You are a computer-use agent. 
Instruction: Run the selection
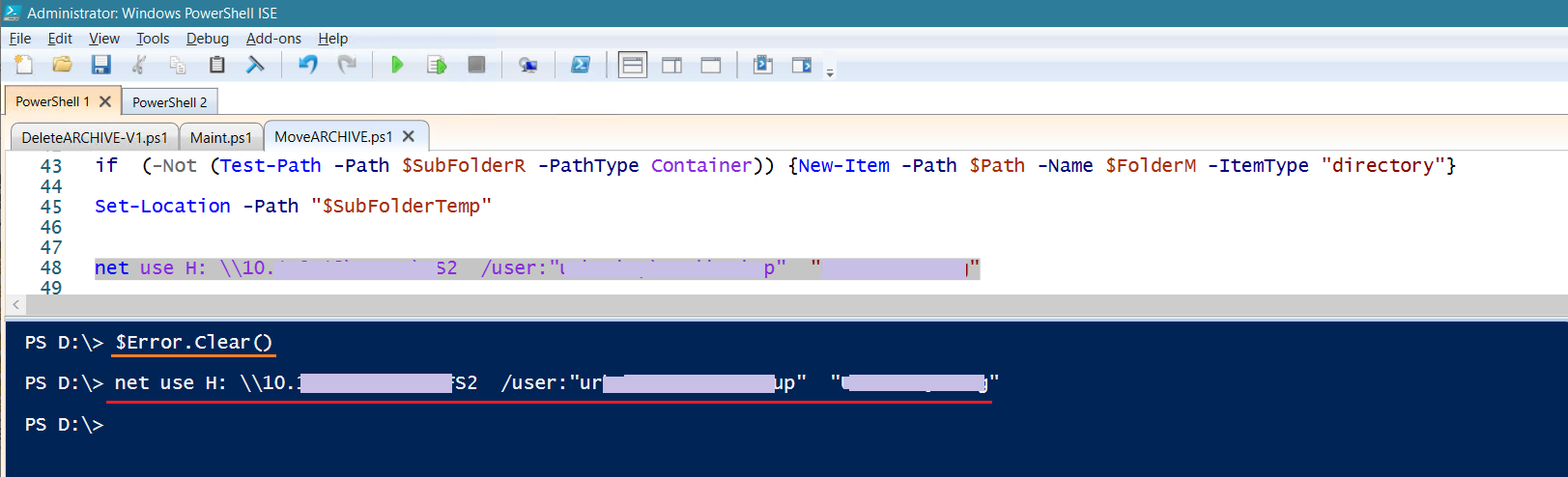pyautogui.click(x=437, y=65)
